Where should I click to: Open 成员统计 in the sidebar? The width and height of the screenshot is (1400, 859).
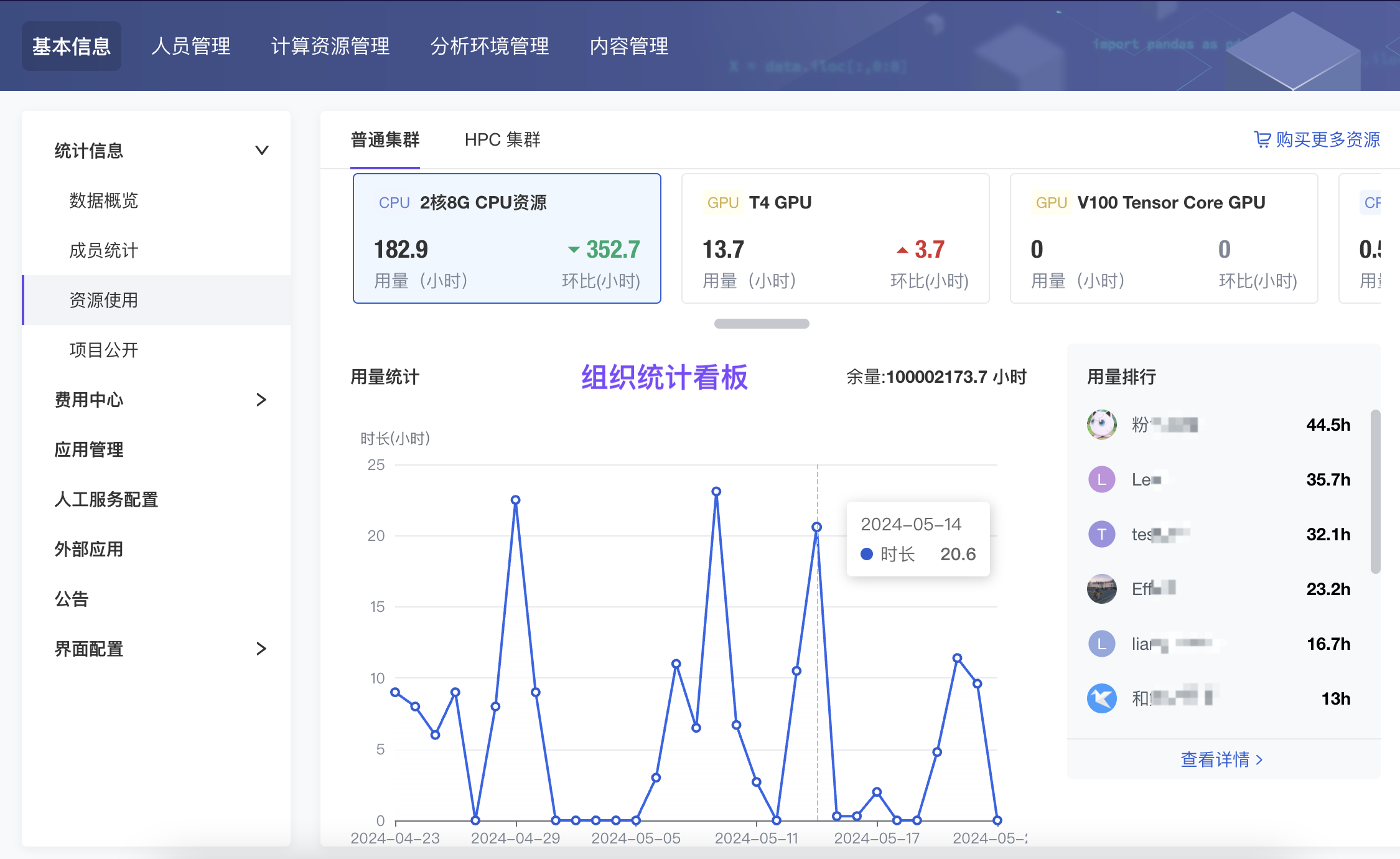(104, 250)
